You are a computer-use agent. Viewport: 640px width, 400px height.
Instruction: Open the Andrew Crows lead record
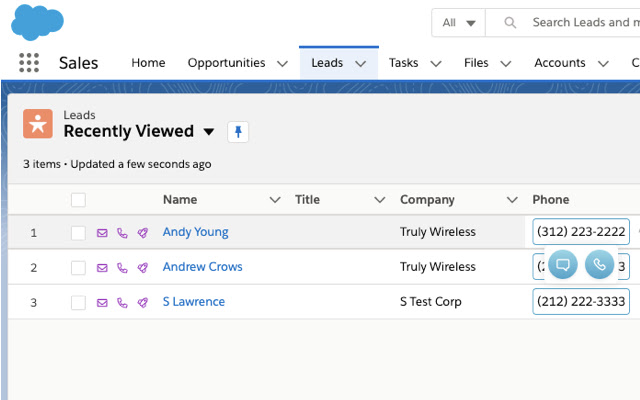click(202, 267)
